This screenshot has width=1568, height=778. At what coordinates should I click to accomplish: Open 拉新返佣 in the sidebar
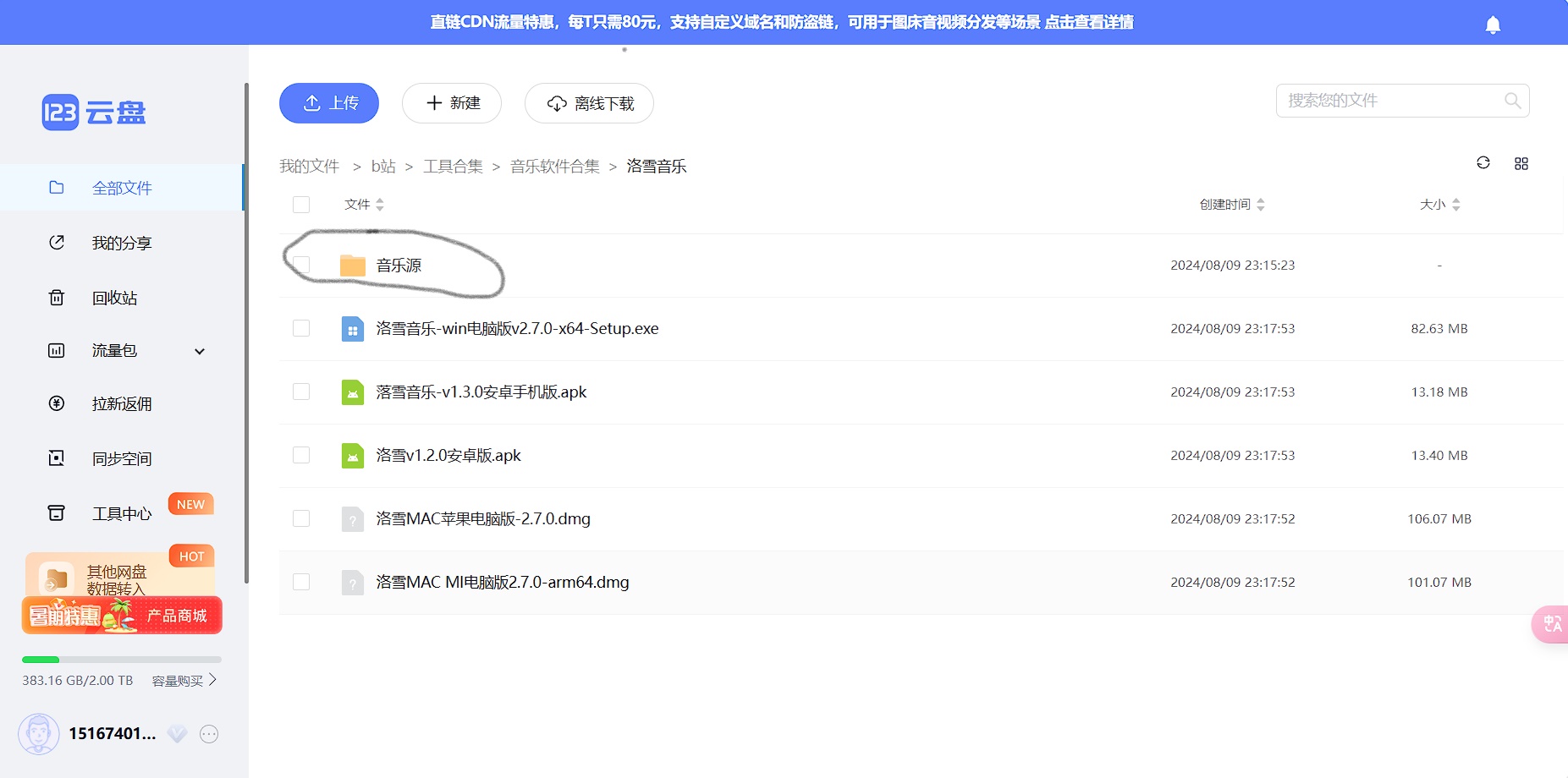[122, 403]
